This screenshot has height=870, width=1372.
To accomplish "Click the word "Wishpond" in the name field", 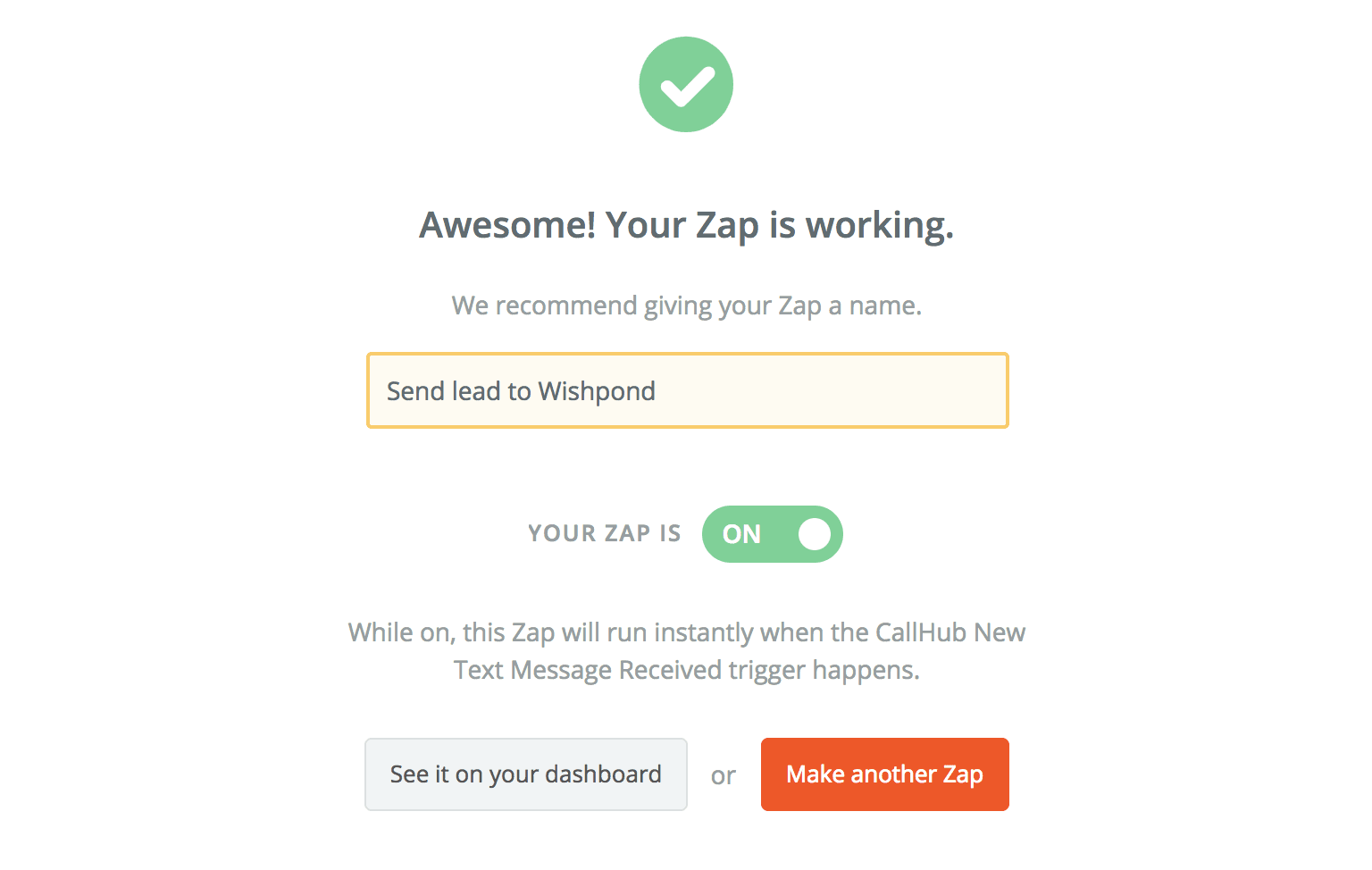I will (x=597, y=391).
